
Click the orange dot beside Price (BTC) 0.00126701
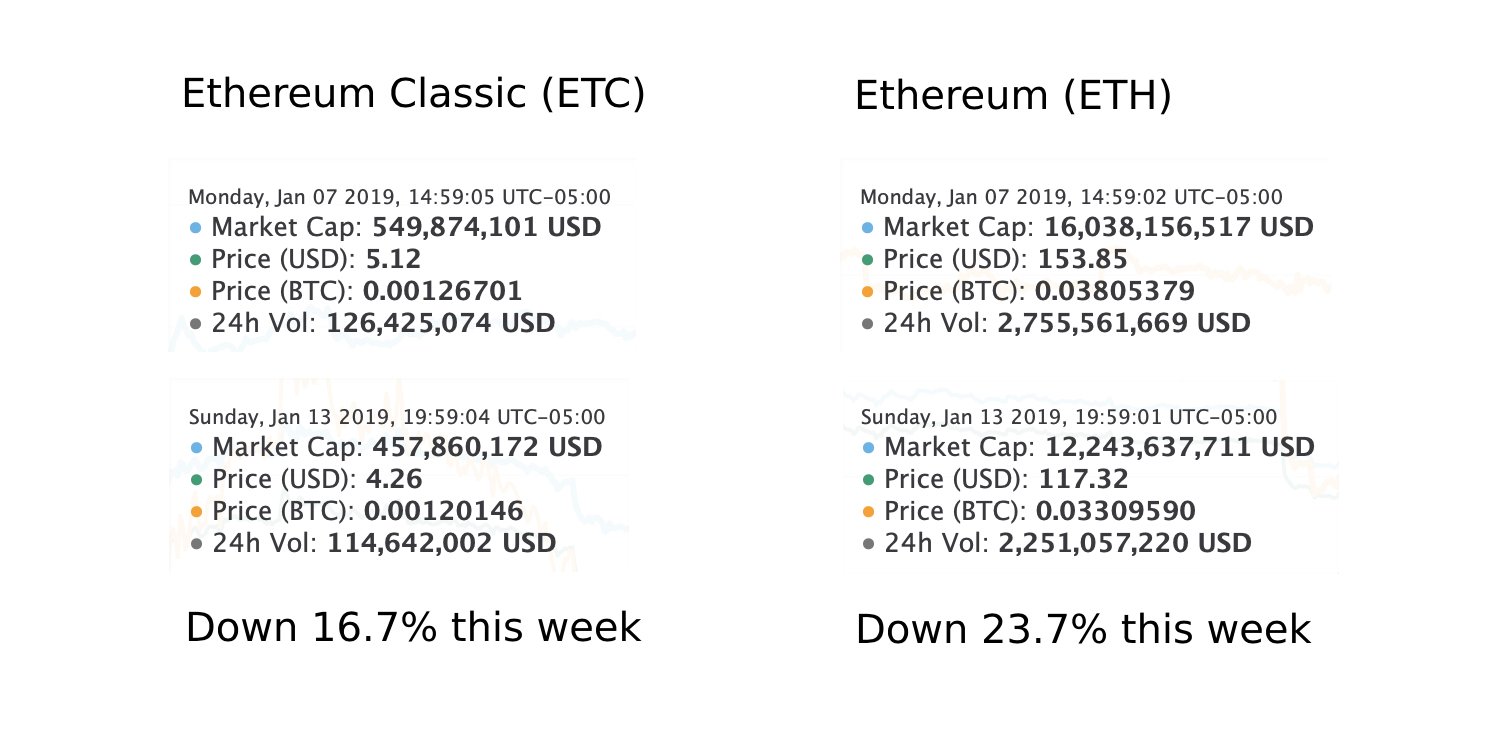(195, 292)
